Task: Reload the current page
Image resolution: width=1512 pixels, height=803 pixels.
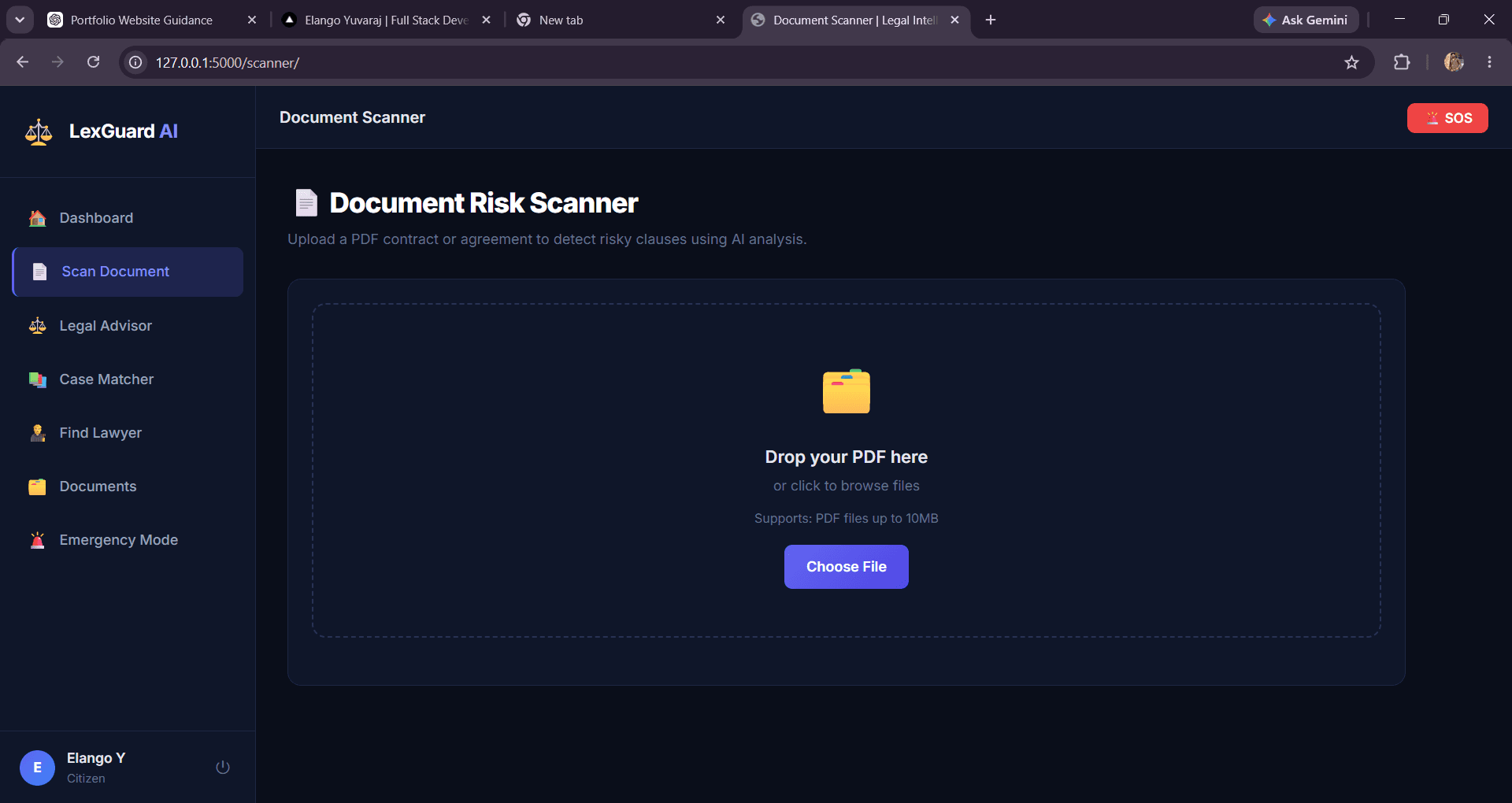Action: pyautogui.click(x=93, y=62)
